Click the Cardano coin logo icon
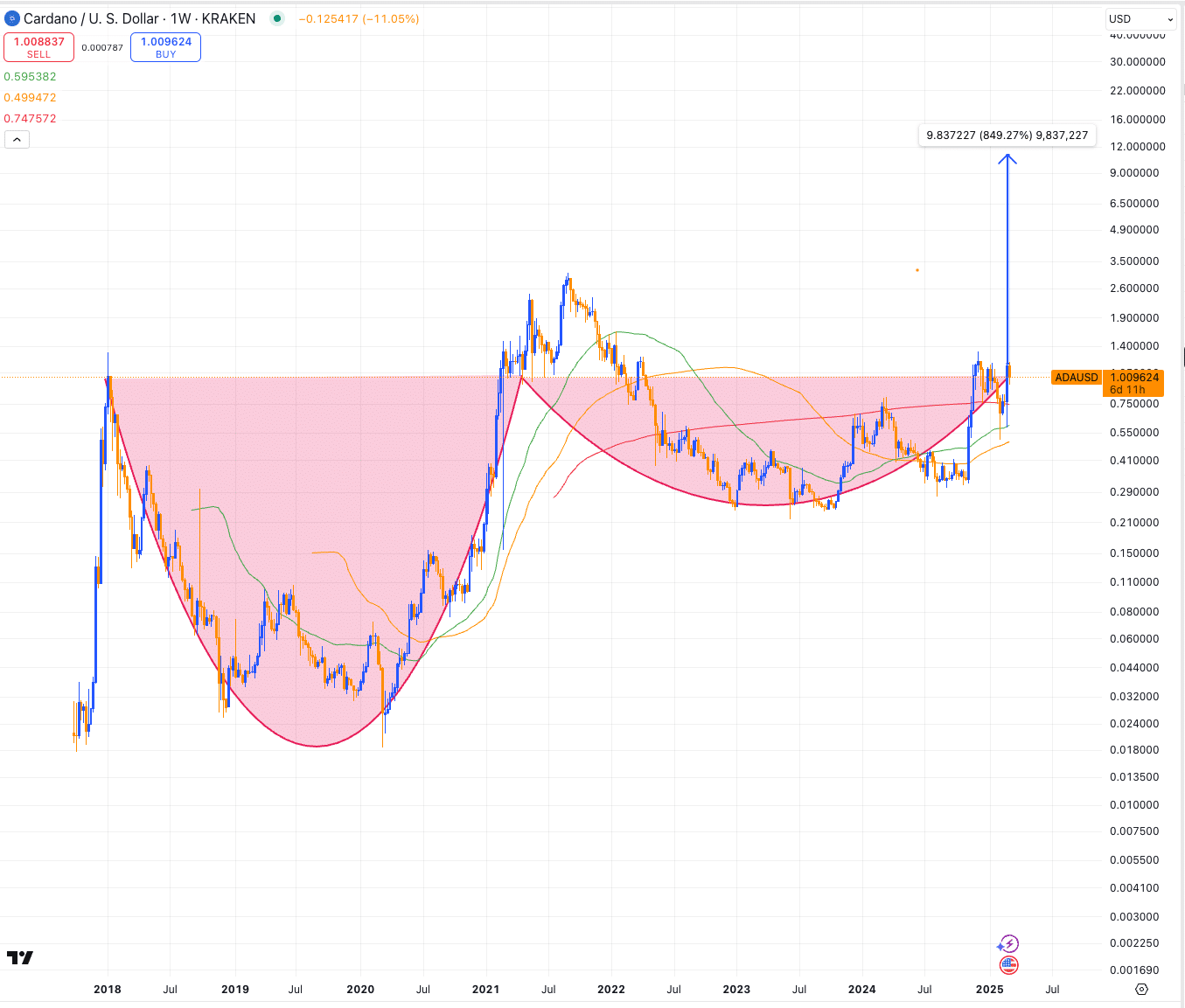1185x1008 pixels. pos(12,18)
